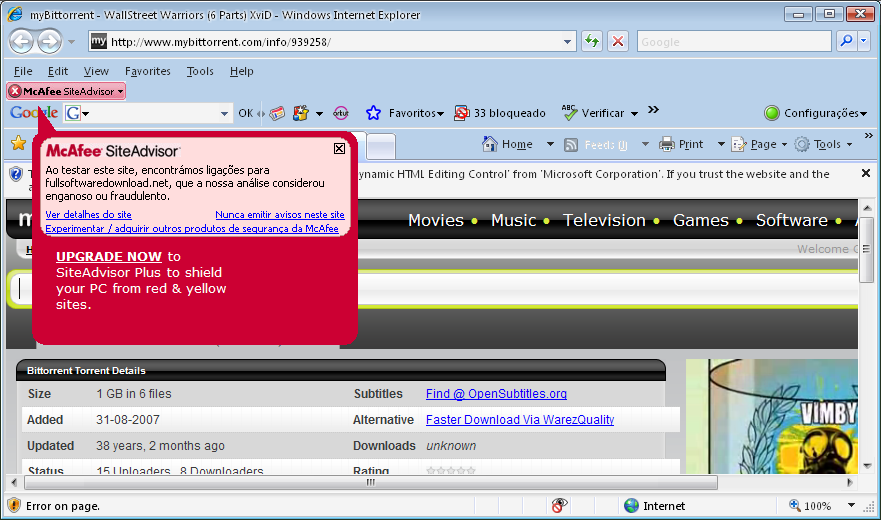The image size is (881, 520).
Task: Open the McAfee SiteAdvisor toolbar button
Action: point(66,91)
